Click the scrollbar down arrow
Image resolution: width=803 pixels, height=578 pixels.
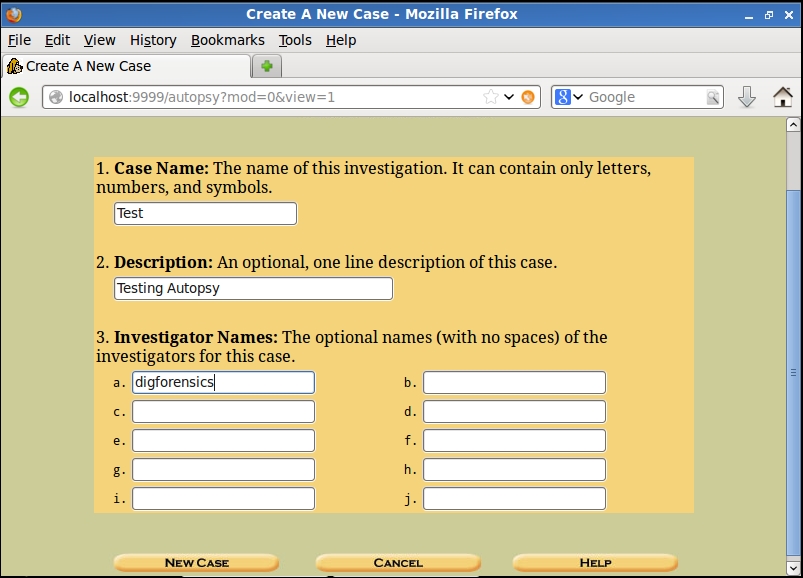click(793, 568)
